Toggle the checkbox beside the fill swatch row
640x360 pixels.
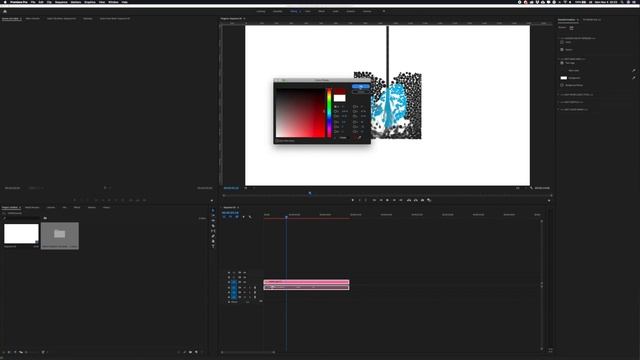(x=562, y=85)
